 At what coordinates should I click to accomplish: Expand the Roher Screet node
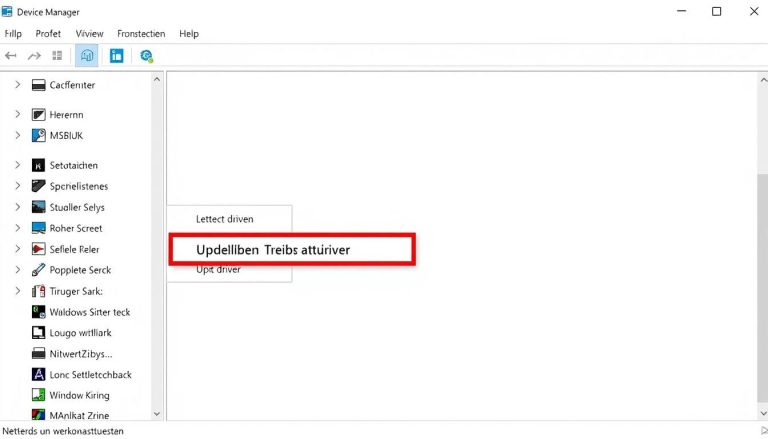(x=18, y=228)
